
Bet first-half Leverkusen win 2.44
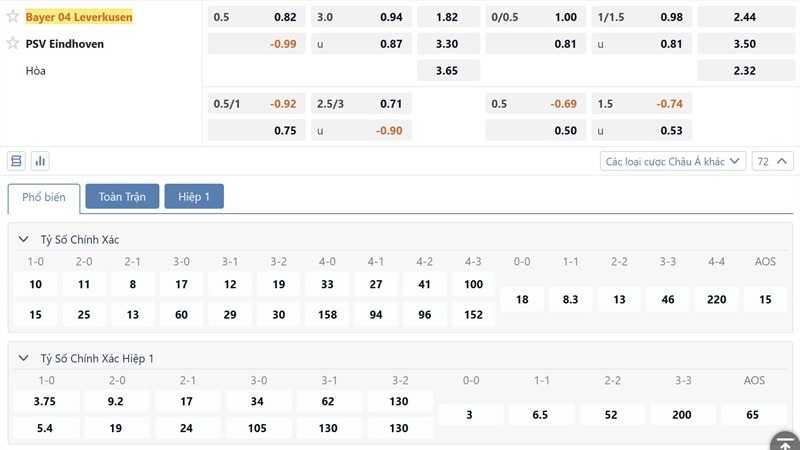click(746, 17)
